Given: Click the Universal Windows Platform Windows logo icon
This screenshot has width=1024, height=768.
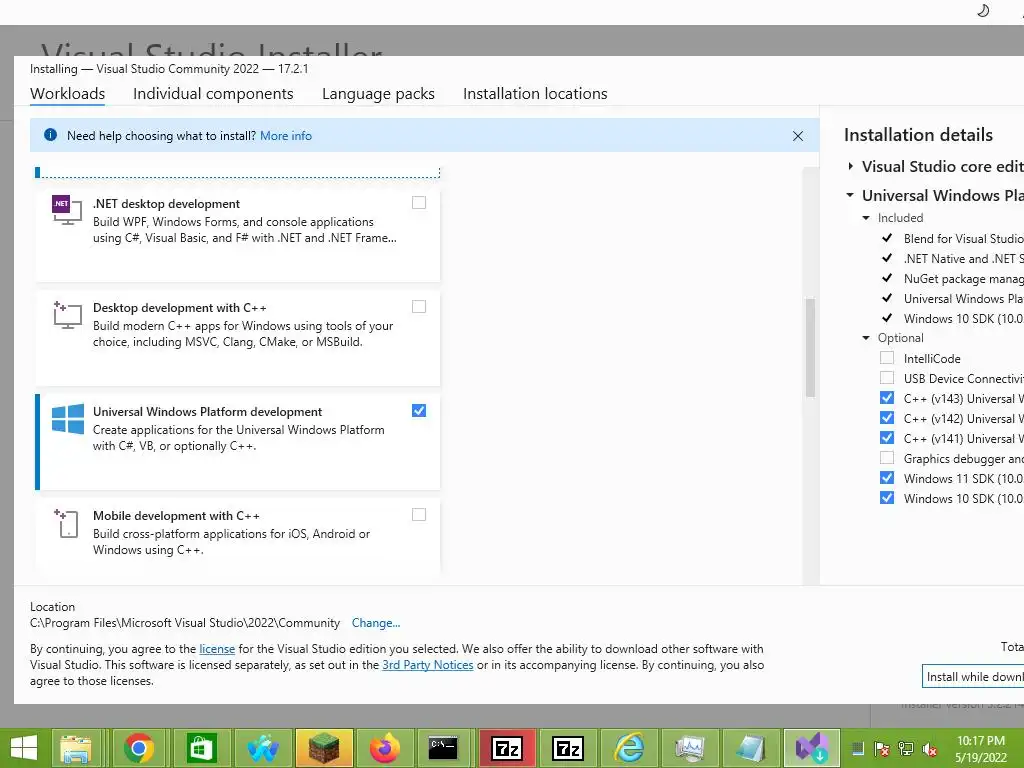Looking at the screenshot, I should coord(68,419).
